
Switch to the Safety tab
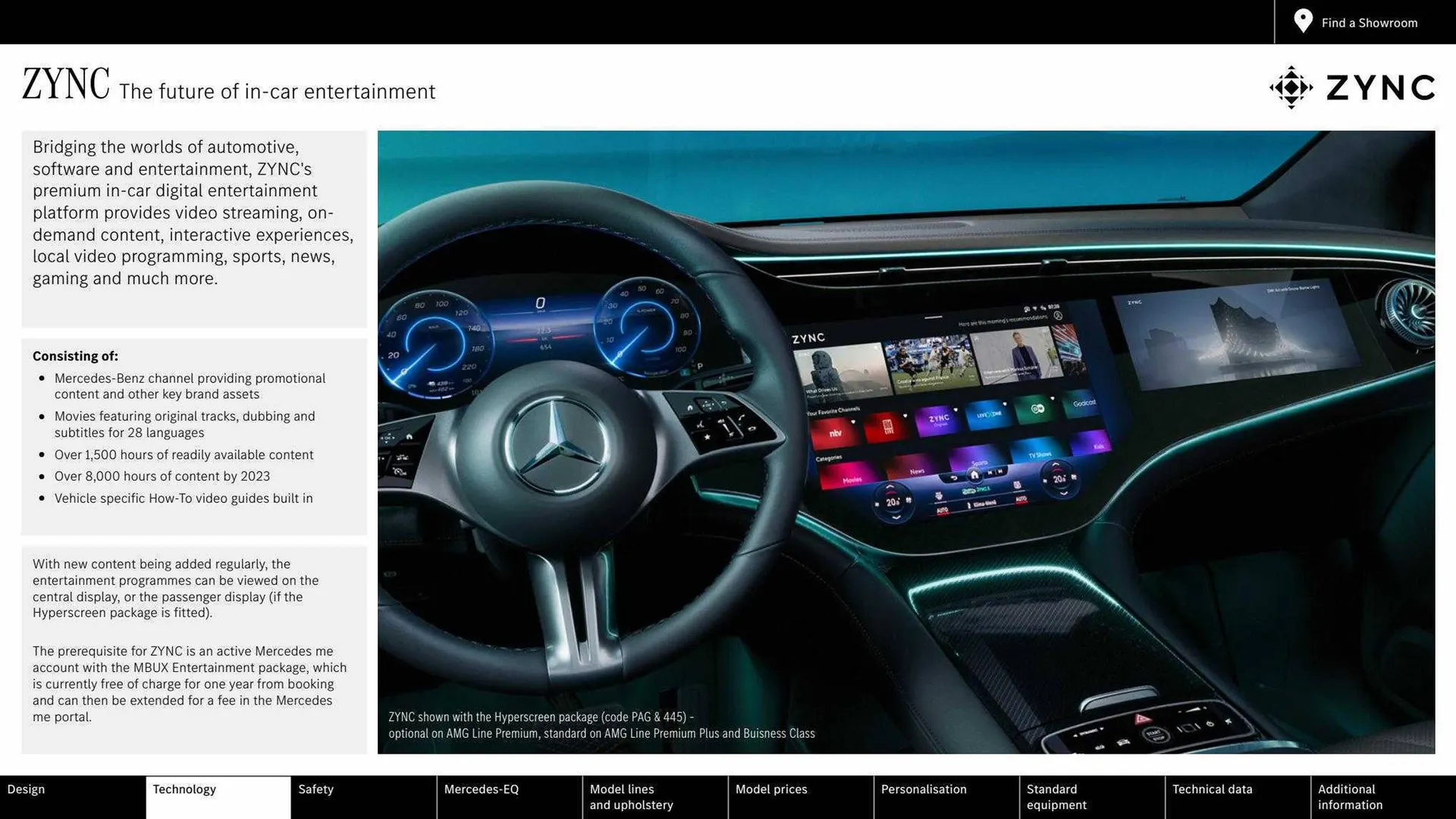[x=316, y=789]
